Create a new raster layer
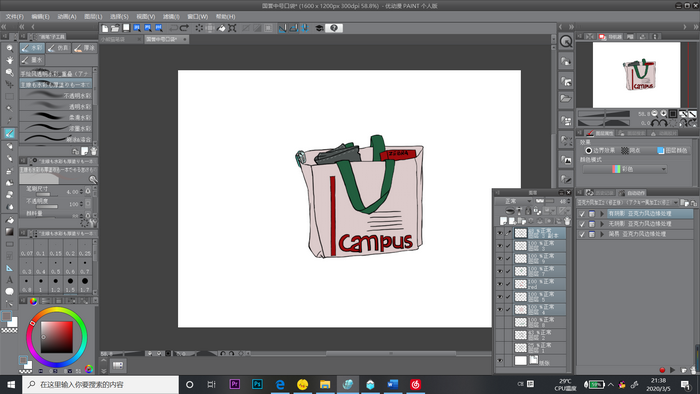 tap(504, 221)
